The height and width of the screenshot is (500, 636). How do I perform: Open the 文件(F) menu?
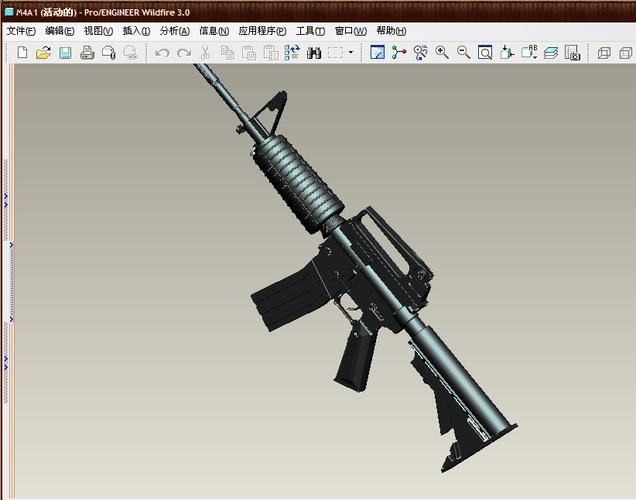click(21, 31)
